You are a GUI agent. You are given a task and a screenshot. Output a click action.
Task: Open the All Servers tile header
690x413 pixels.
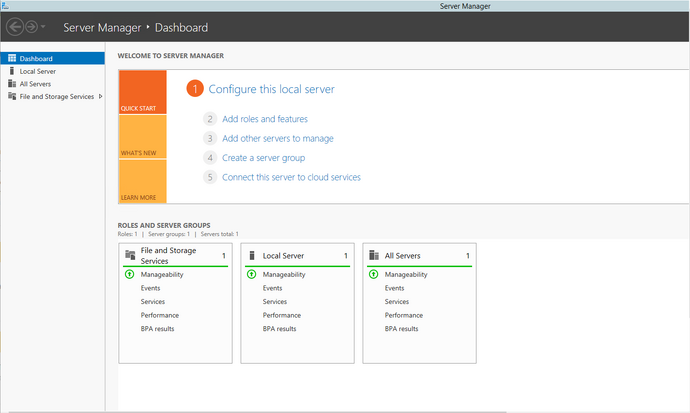click(419, 256)
